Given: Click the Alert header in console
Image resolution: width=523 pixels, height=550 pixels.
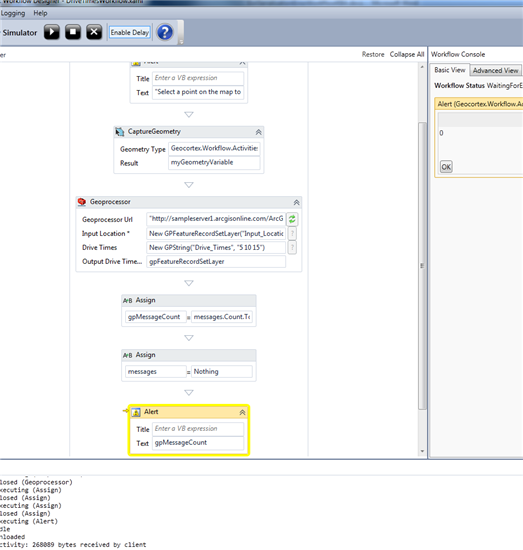Looking at the screenshot, I should tap(479, 104).
